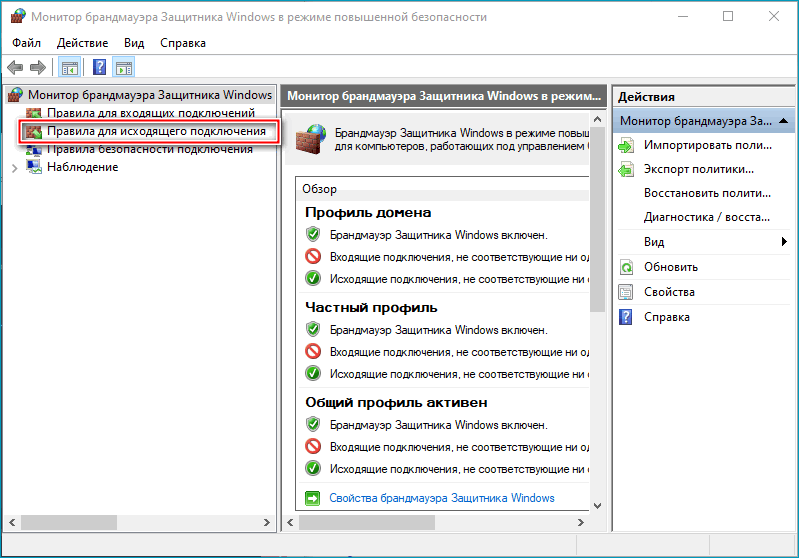Image resolution: width=799 pixels, height=558 pixels.
Task: Open the Файл menu
Action: [26, 43]
